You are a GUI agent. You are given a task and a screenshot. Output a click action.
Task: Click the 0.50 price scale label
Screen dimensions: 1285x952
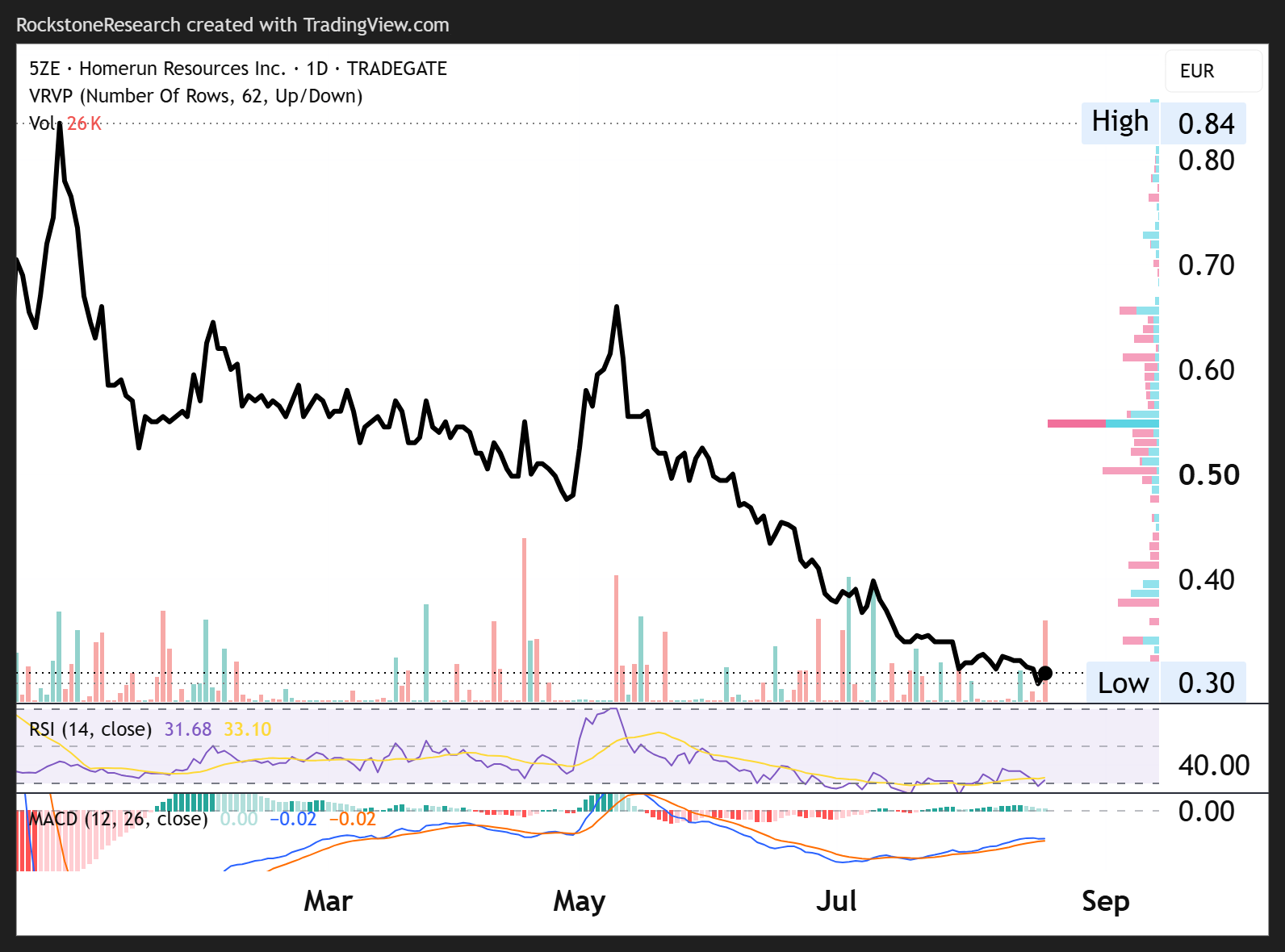(1208, 474)
